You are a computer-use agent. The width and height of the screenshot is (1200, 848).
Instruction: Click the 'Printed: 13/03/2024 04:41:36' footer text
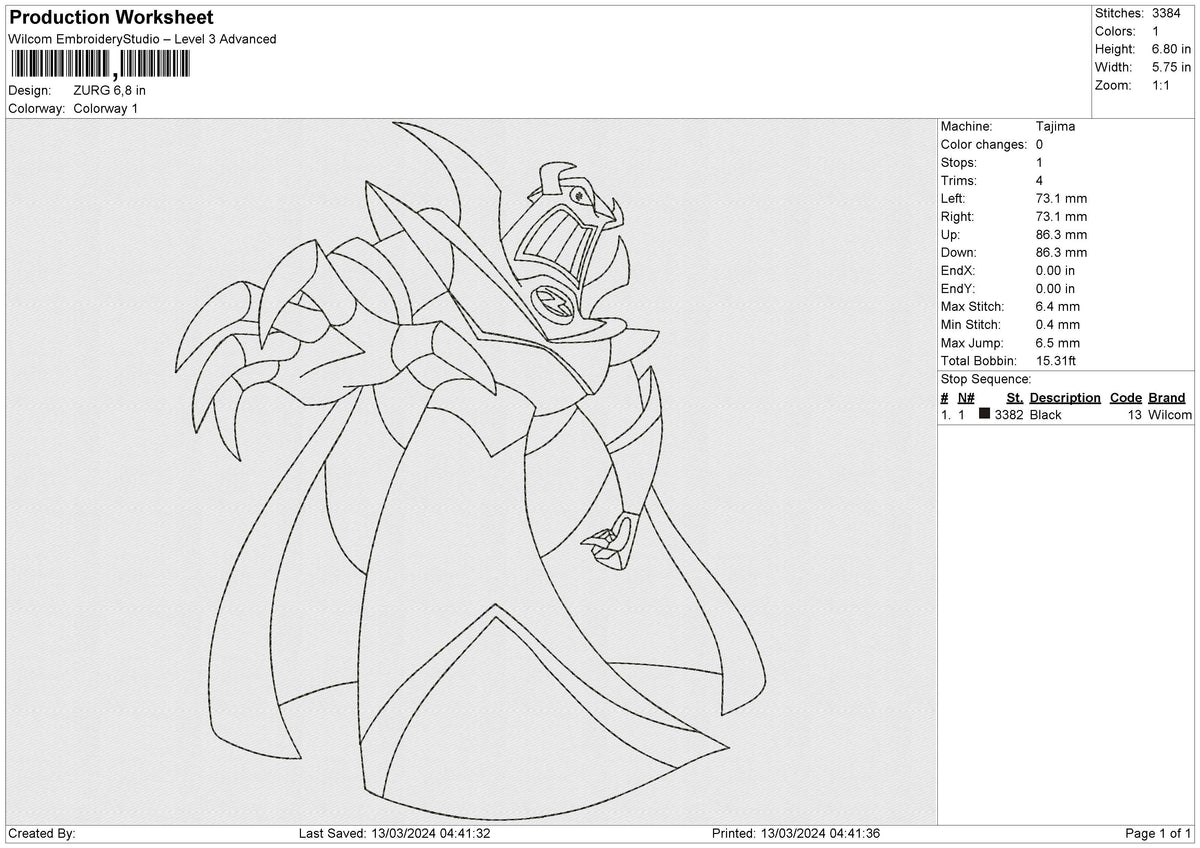tap(796, 833)
